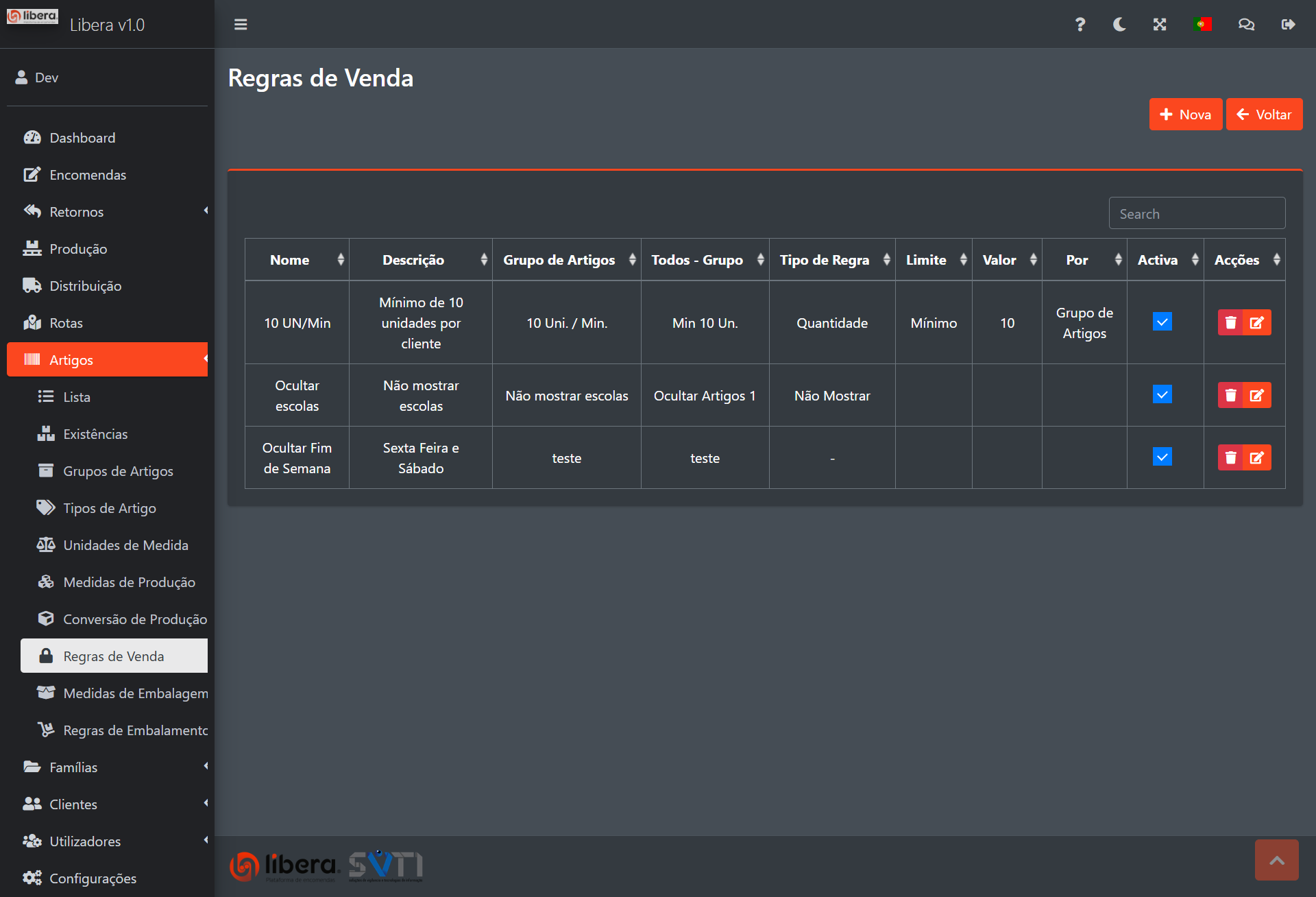Click the fullscreen expand icon
1316x897 pixels.
pos(1160,25)
